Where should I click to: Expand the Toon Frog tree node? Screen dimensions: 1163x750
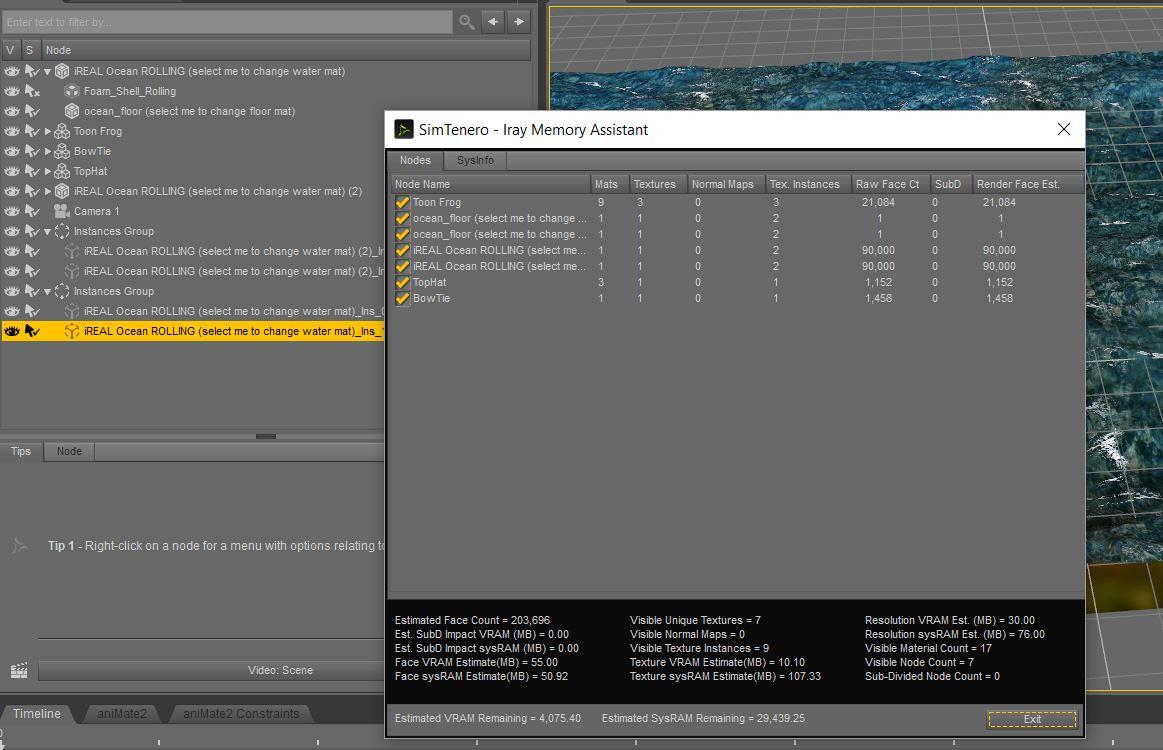coord(47,131)
